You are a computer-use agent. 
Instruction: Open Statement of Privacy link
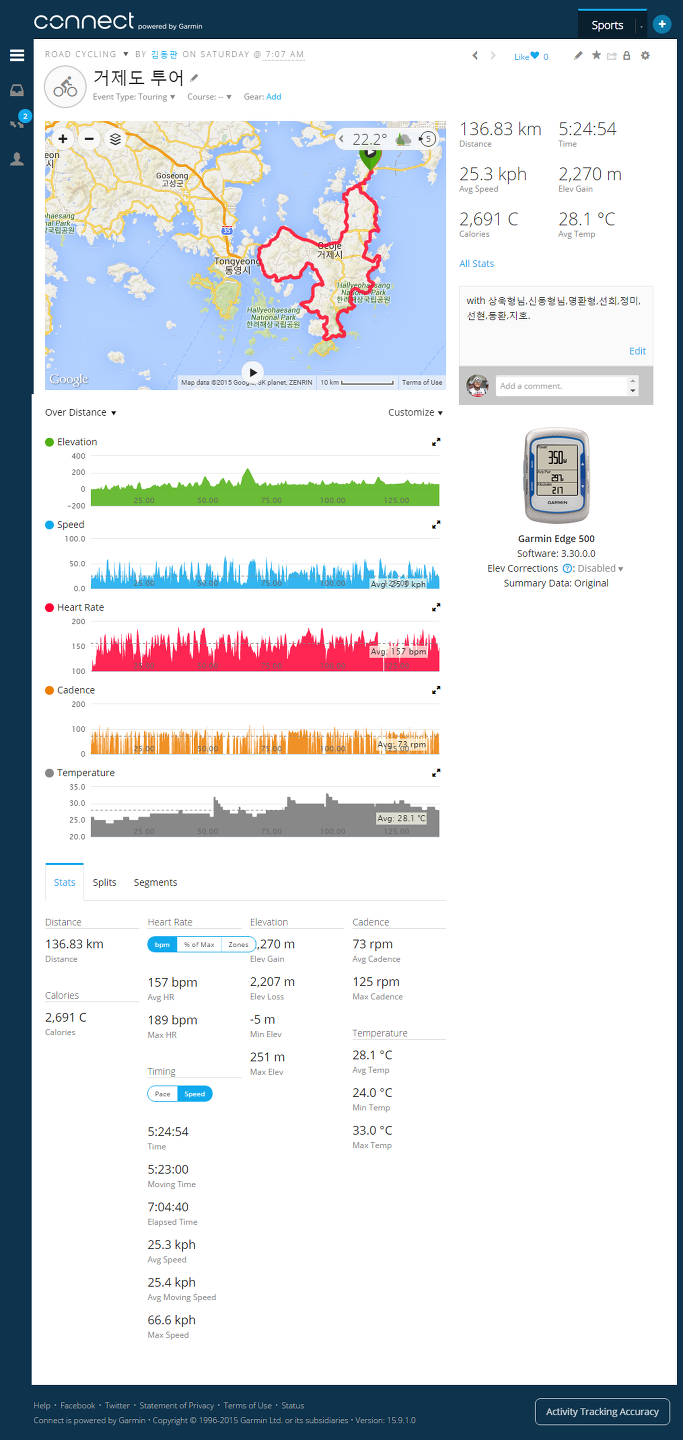177,1405
